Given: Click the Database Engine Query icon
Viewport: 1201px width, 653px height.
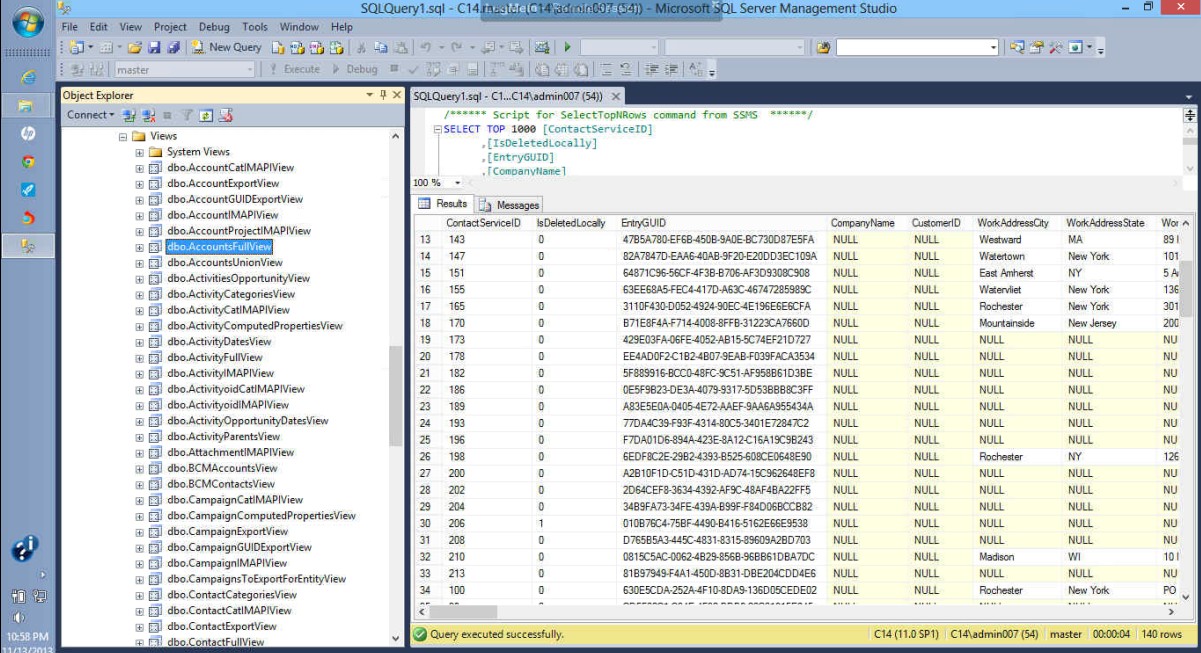Looking at the screenshot, I should click(279, 47).
